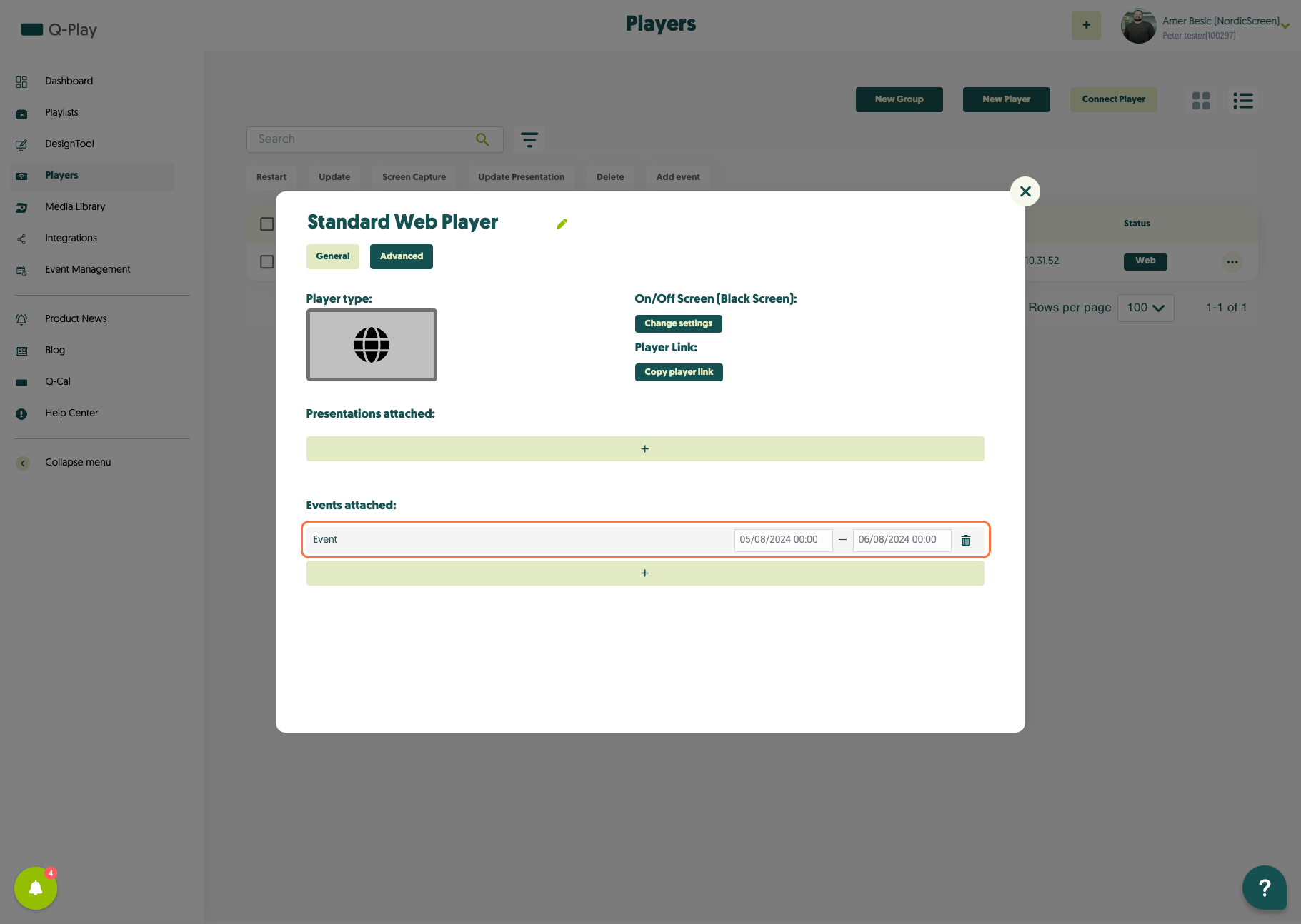
Task: Click the Event Management sidebar icon
Action: tap(21, 270)
